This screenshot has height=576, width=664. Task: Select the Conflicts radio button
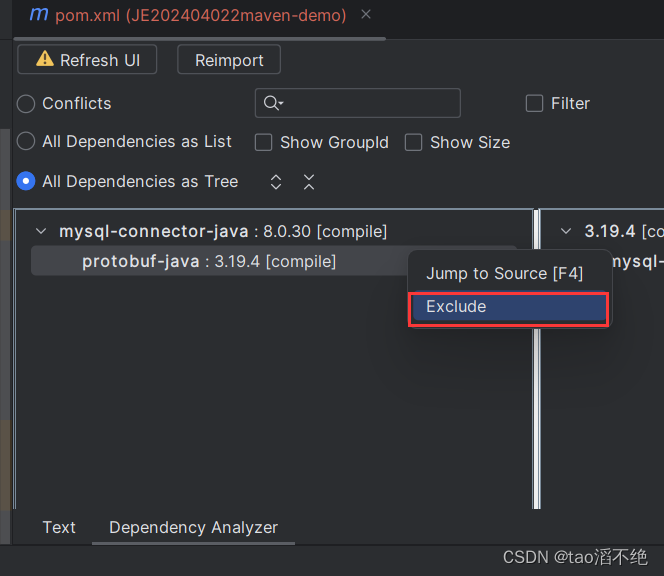(26, 104)
